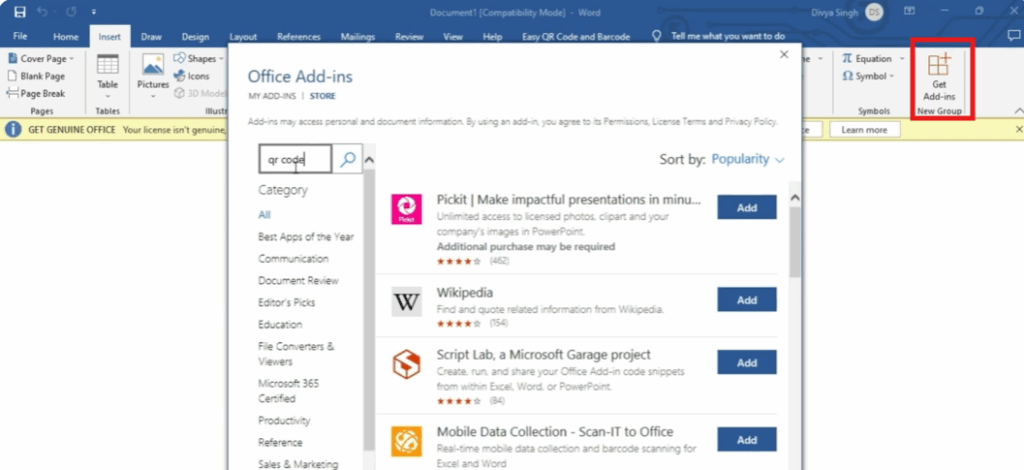Close the Office Add-ins dialog
The height and width of the screenshot is (470, 1024).
point(784,55)
